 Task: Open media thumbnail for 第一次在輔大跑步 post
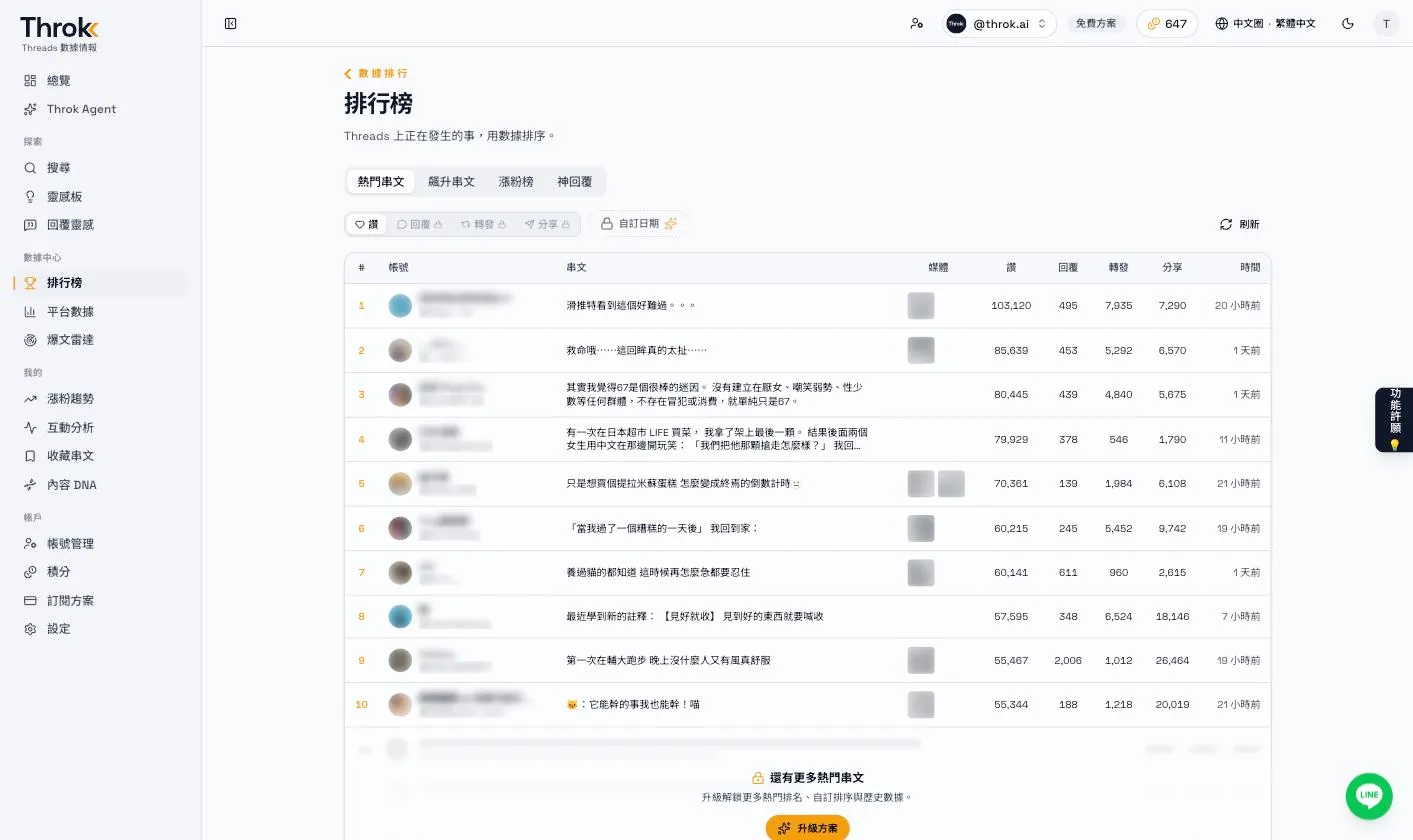[921, 660]
